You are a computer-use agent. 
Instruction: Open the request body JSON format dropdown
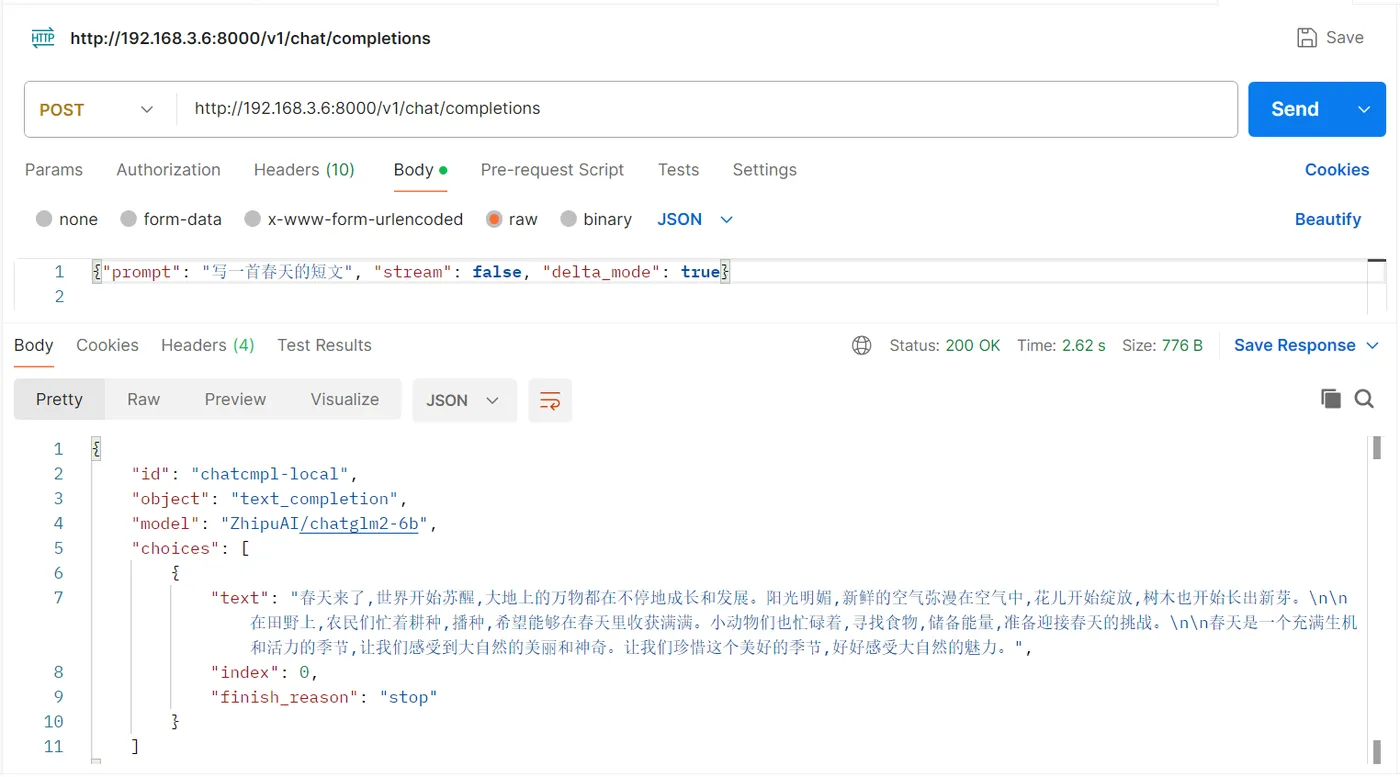pyautogui.click(x=695, y=219)
